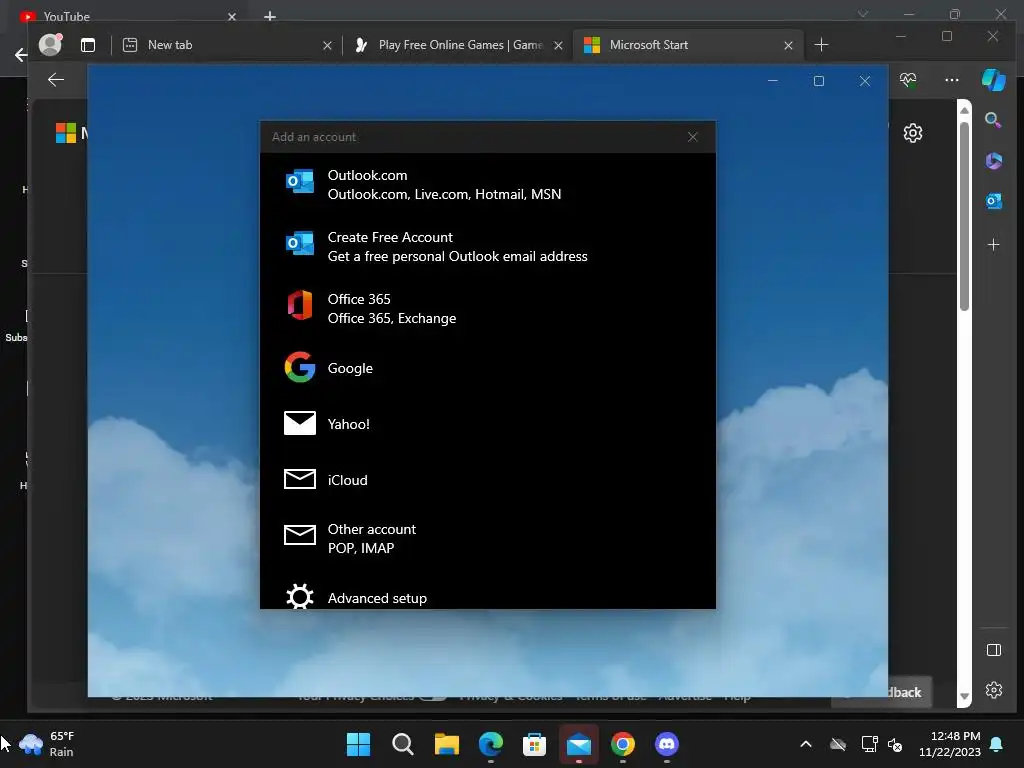Open a new tab in Edge

(x=822, y=44)
